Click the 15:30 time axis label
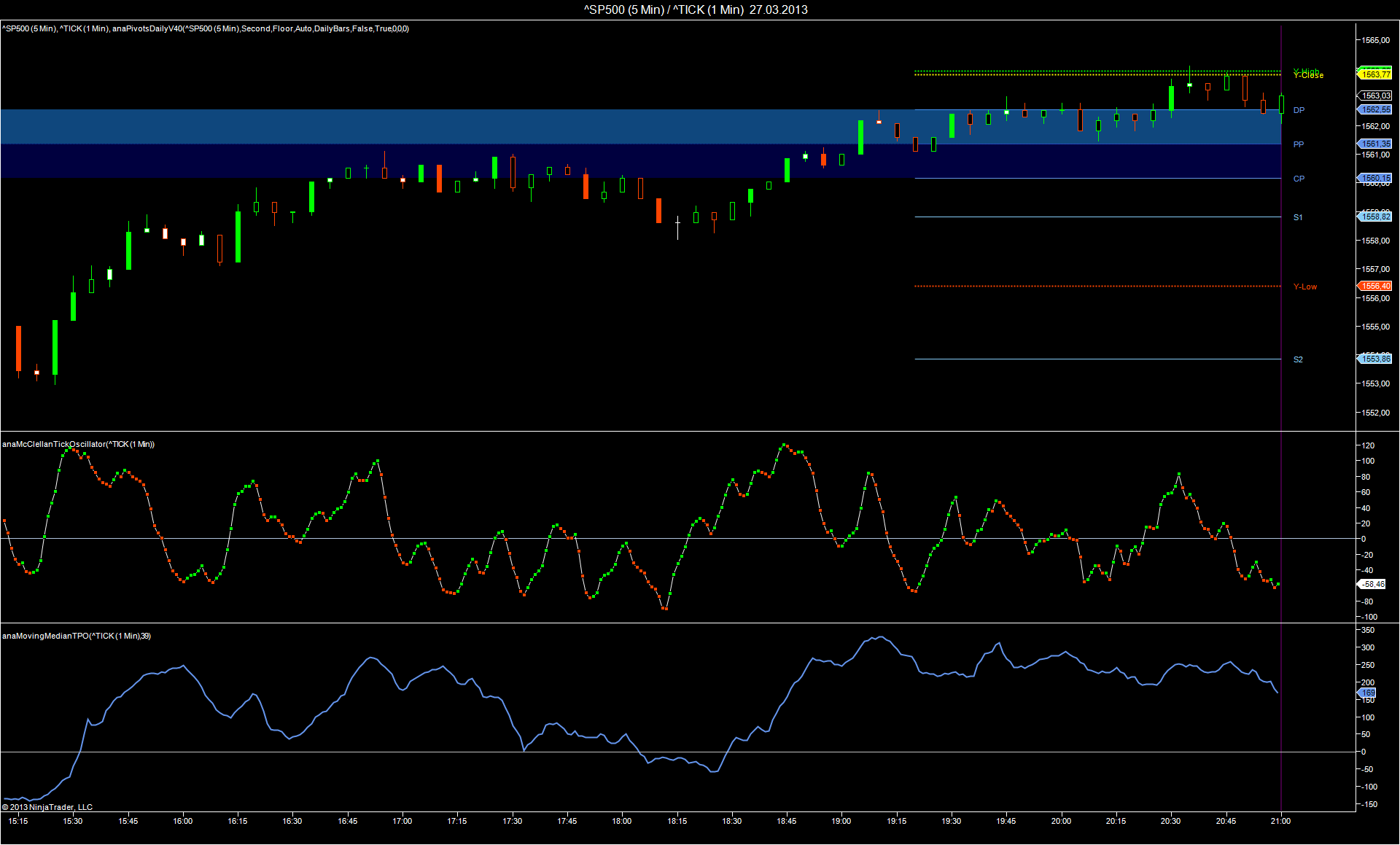 click(73, 821)
